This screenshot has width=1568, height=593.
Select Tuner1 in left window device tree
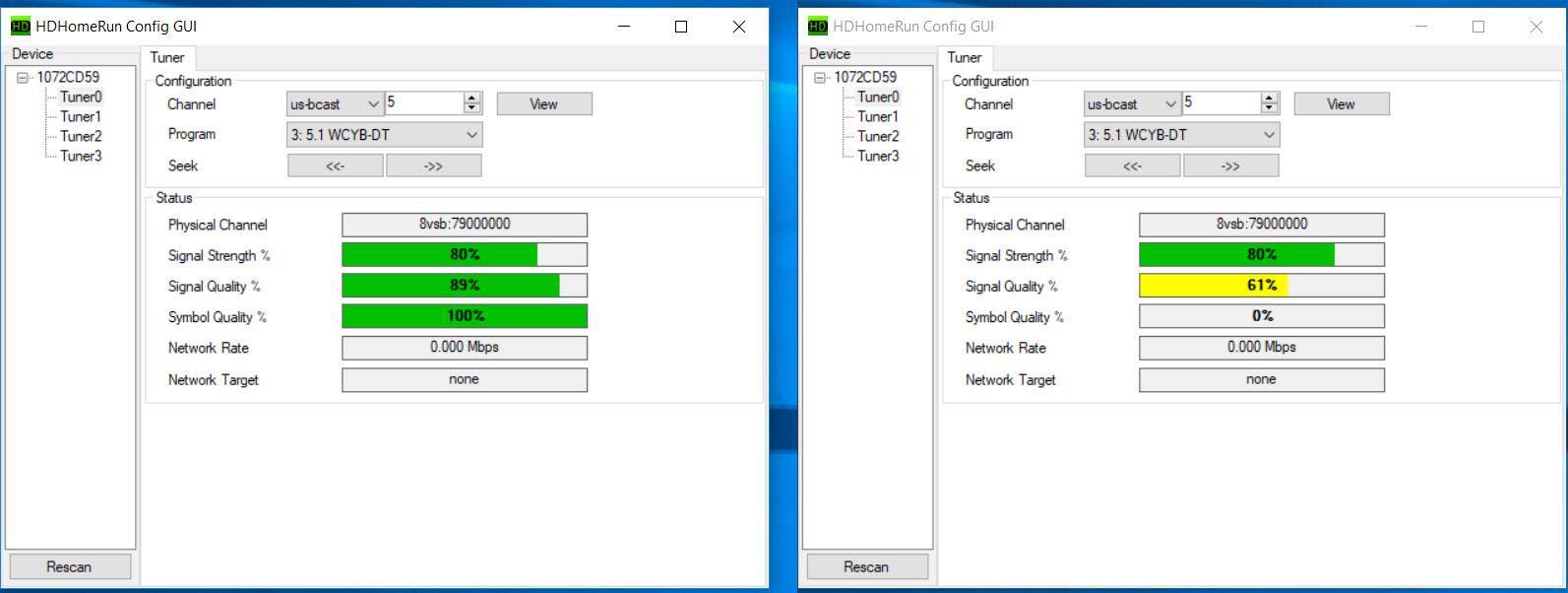(81, 116)
